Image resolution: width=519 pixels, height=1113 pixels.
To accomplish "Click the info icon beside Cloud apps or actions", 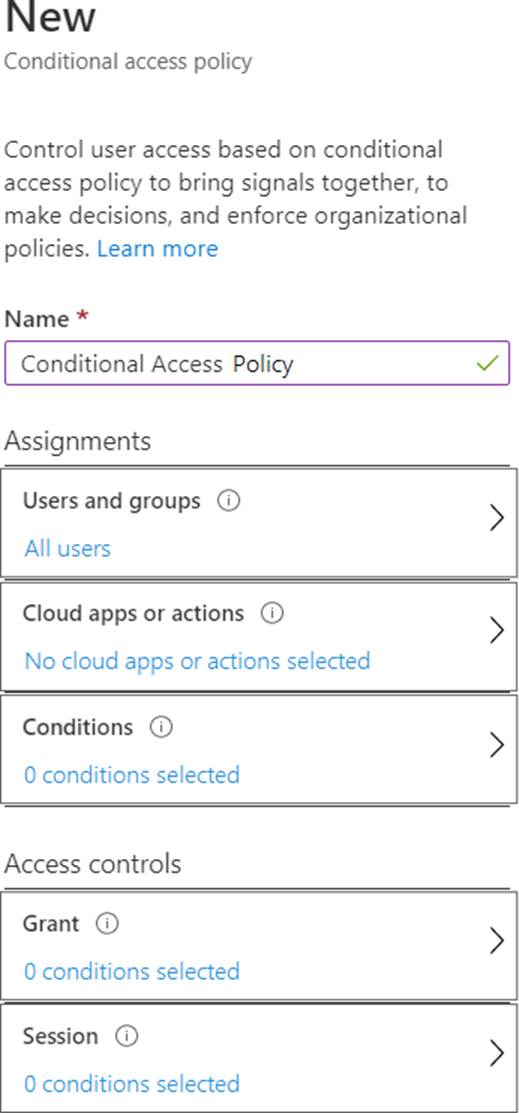I will coord(272,613).
